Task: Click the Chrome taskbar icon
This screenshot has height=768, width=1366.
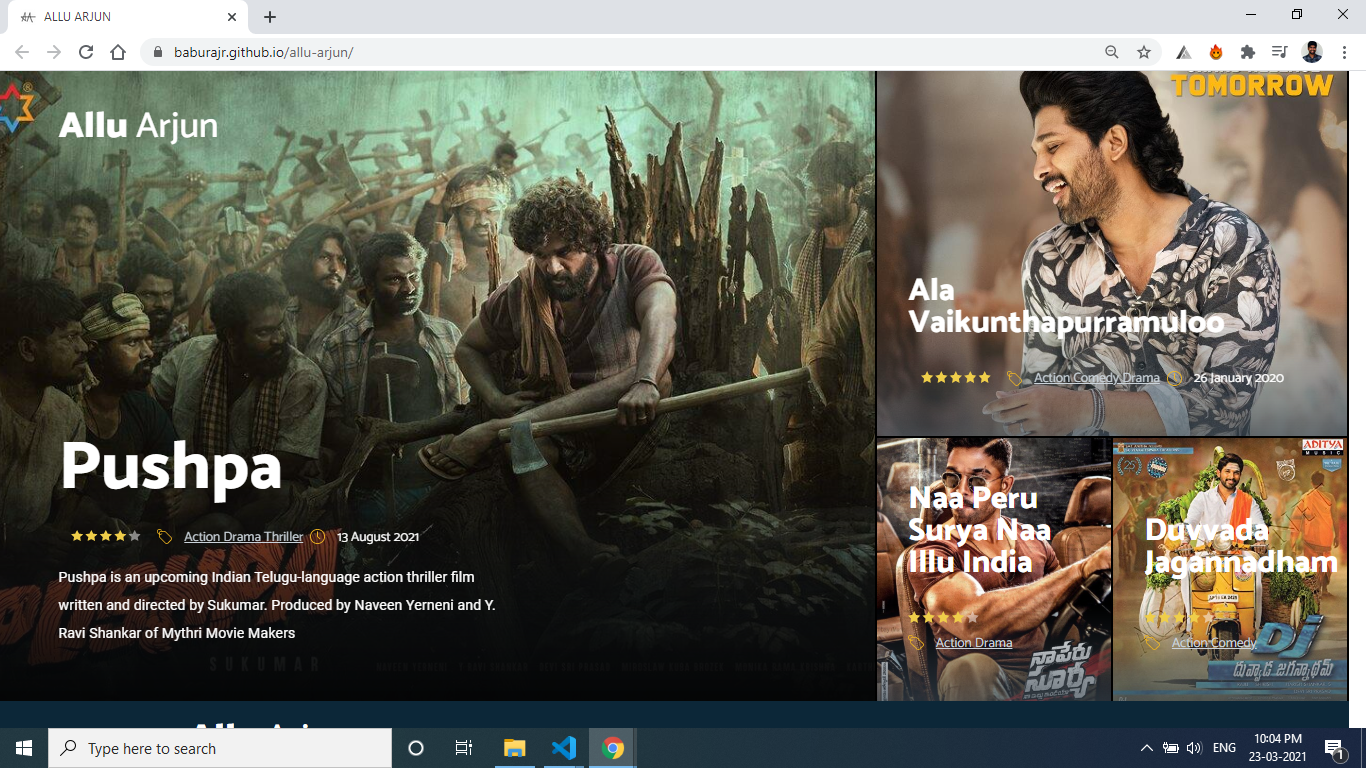Action: (x=613, y=748)
